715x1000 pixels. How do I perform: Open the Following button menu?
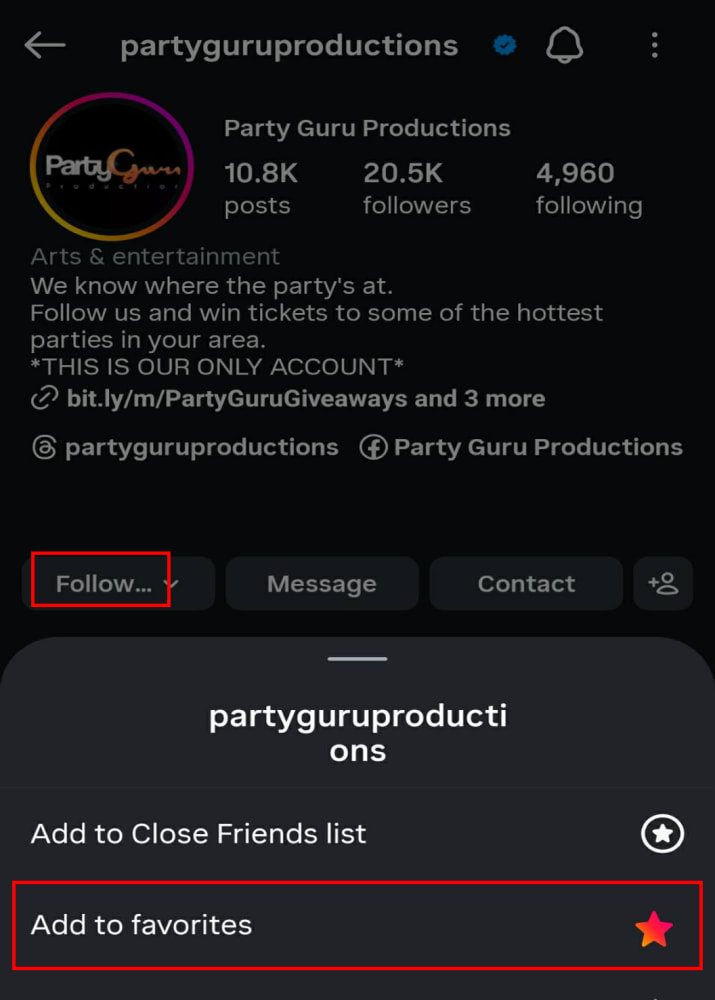point(119,584)
